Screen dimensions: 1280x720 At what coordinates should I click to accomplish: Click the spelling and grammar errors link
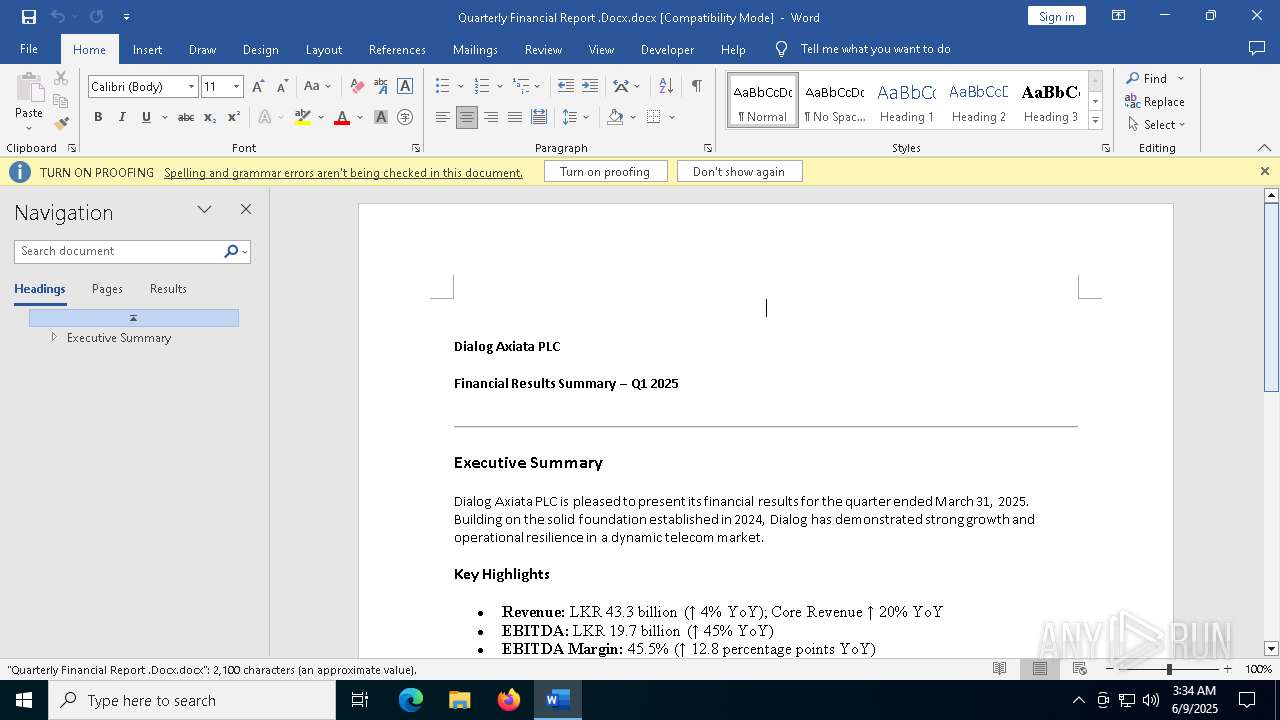(343, 172)
